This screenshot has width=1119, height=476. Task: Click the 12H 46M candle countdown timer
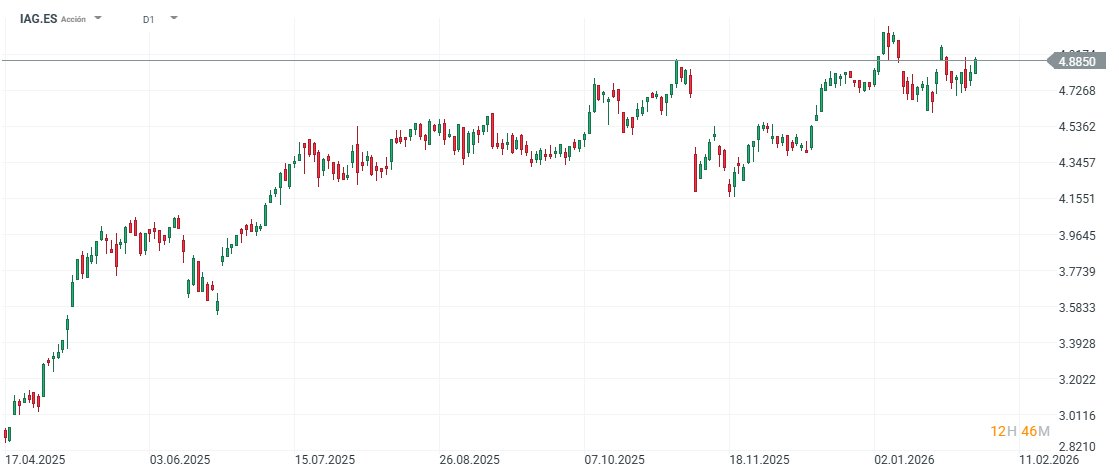point(1020,431)
